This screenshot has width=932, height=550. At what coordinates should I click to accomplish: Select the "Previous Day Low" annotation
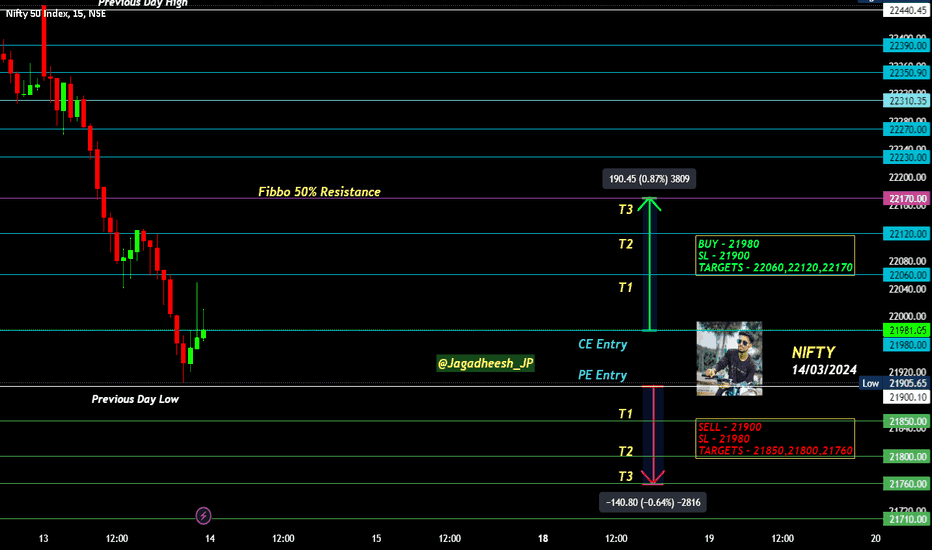tap(135, 399)
